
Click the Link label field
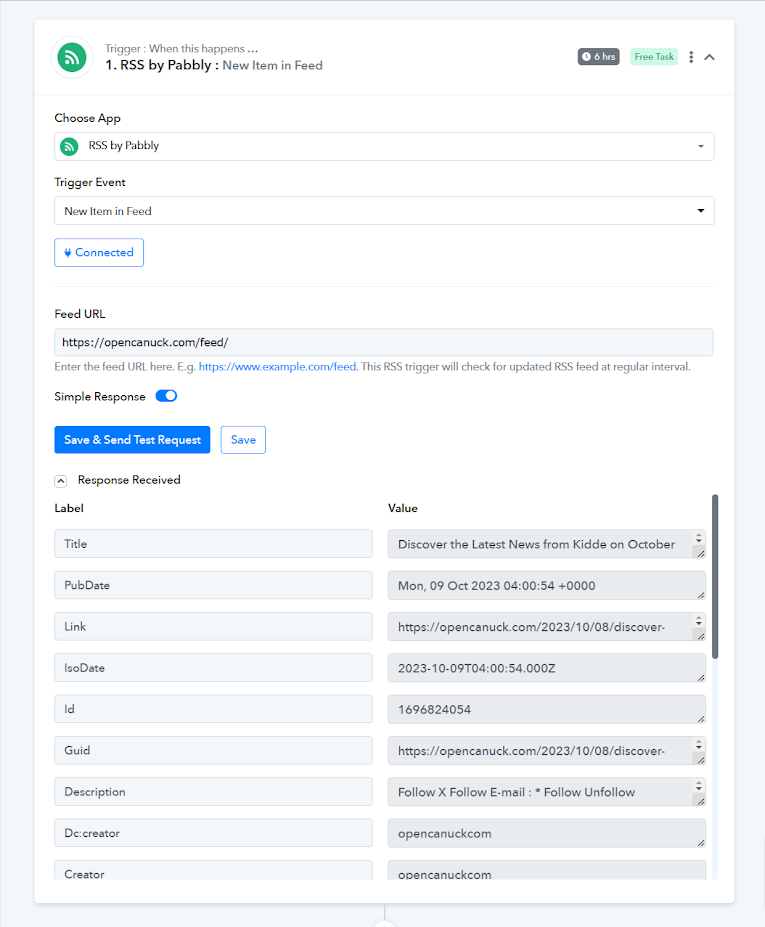(x=213, y=626)
